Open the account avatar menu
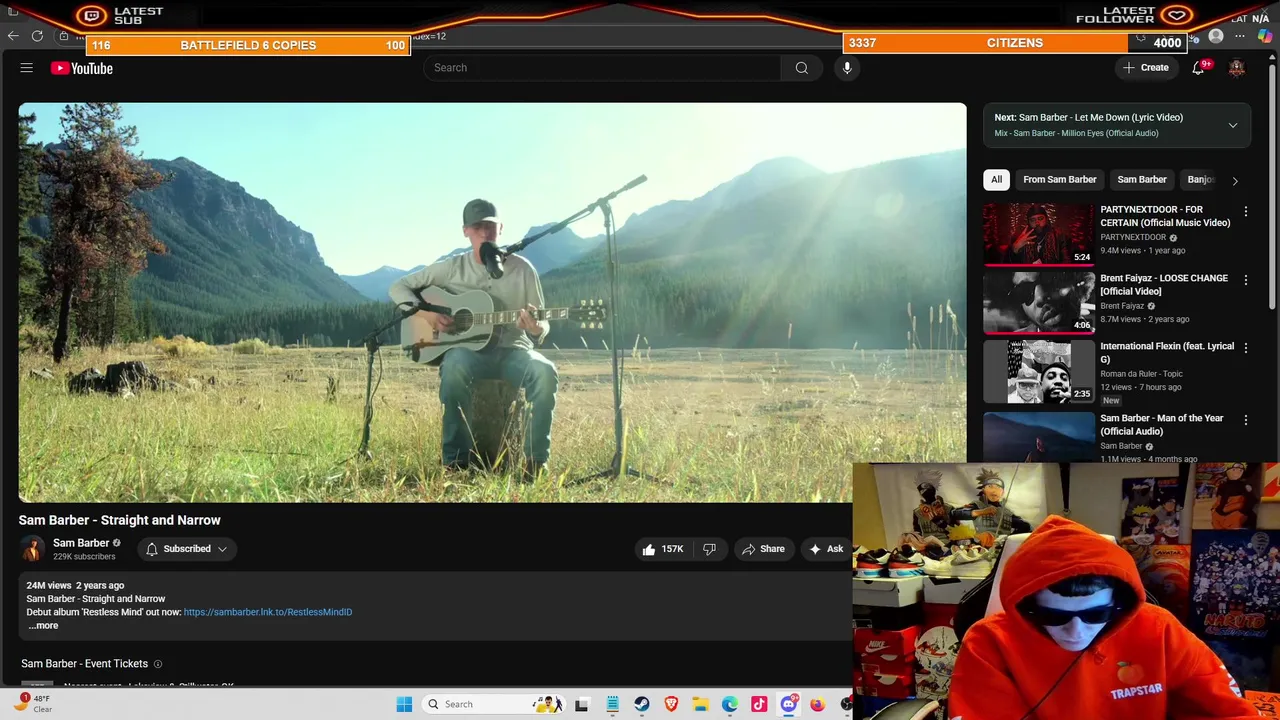Image resolution: width=1280 pixels, height=720 pixels. pos(1237,68)
